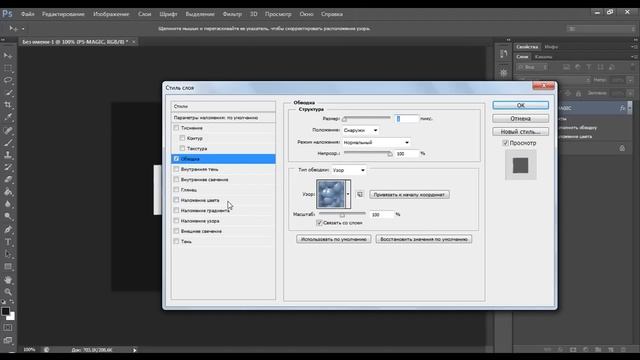Select the Clone Stamp tool

[x=8, y=155]
